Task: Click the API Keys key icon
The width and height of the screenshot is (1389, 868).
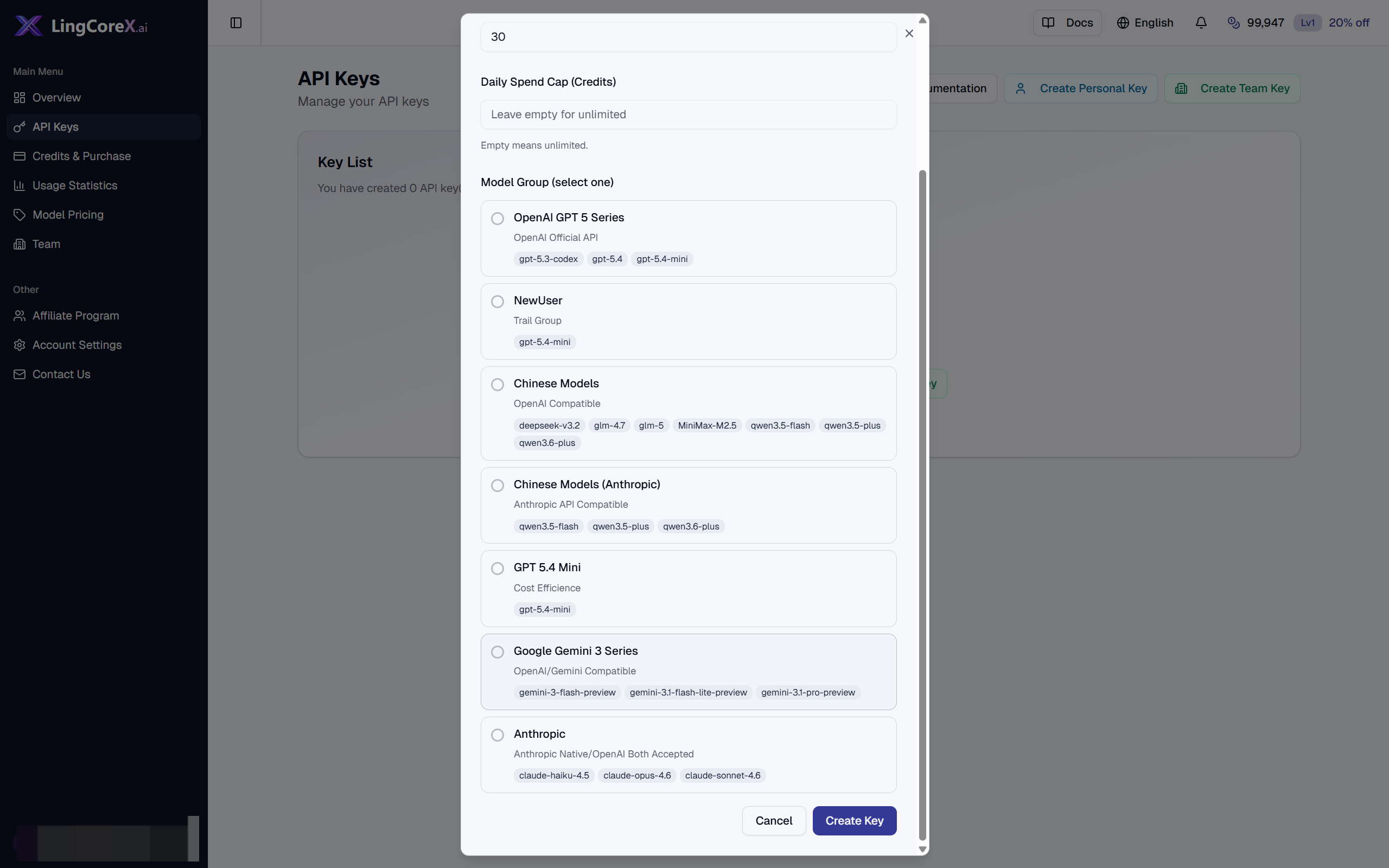Action: click(x=20, y=127)
